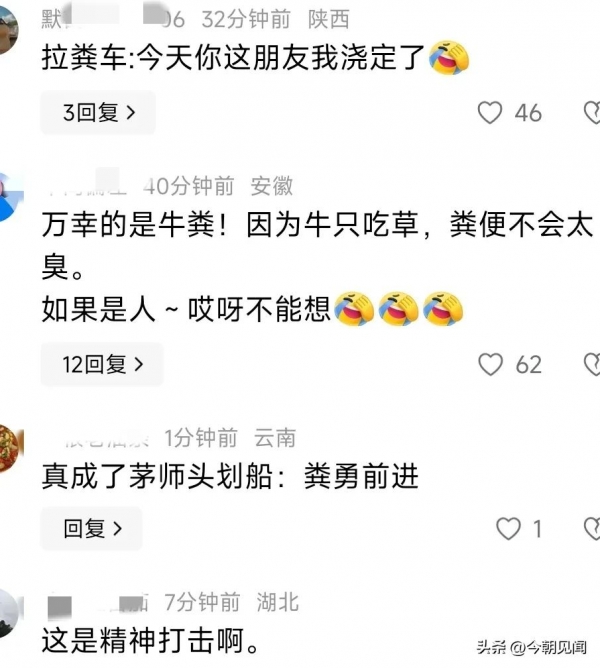600x668 pixels.
Task: Open the Shaanxi commenter's avatar
Action: pyautogui.click(x=9, y=30)
